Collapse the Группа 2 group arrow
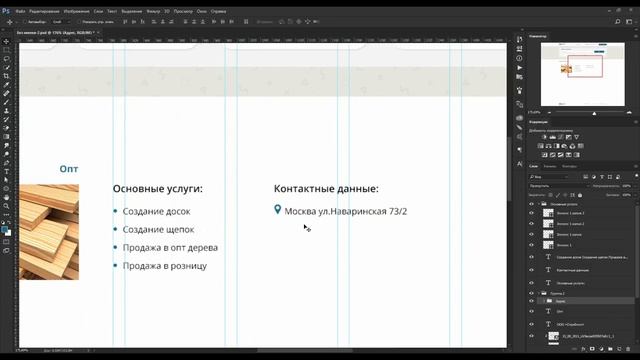Screen dimensions: 640x360 point(539,293)
